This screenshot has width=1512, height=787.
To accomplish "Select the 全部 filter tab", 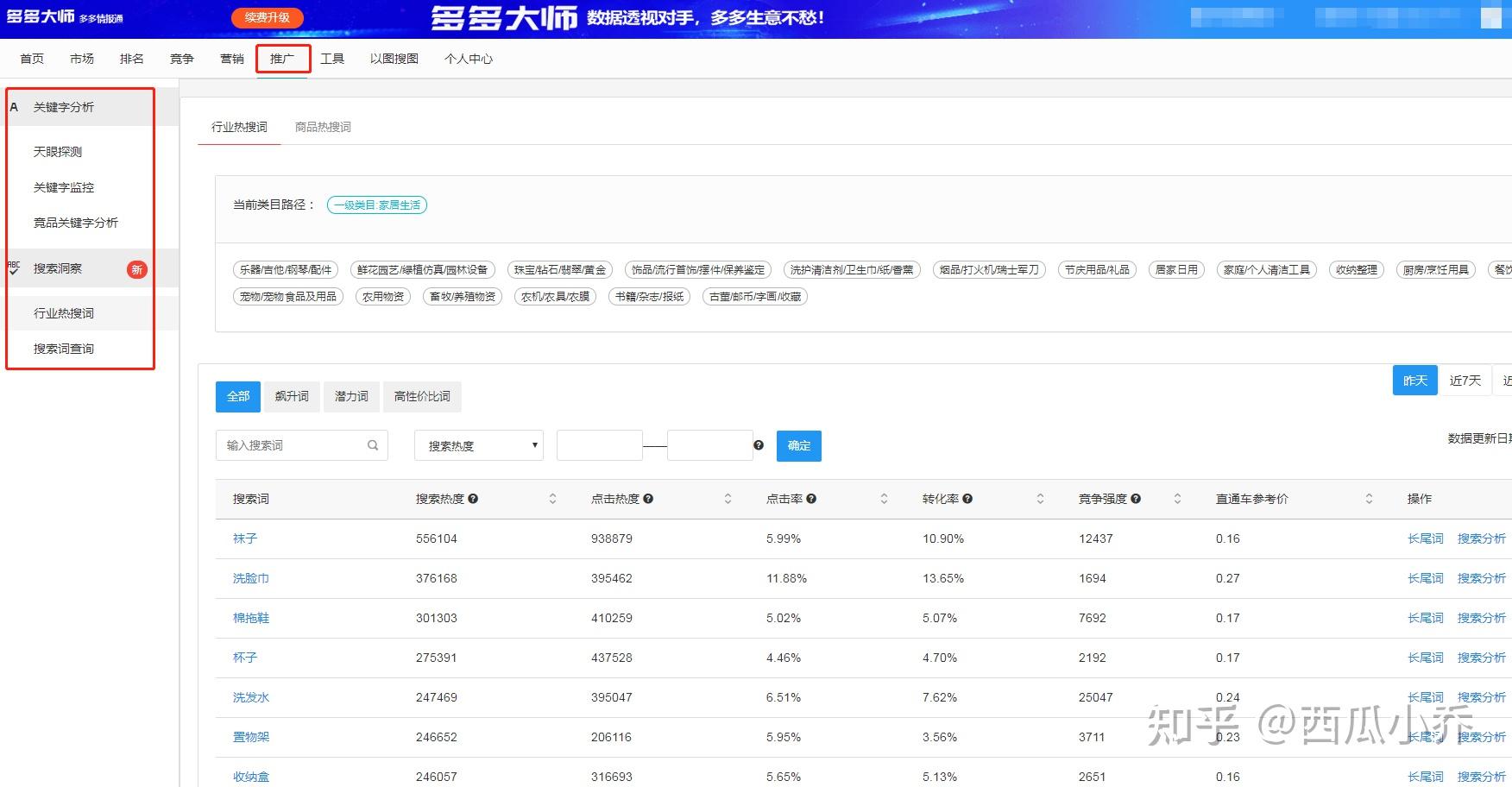I will coord(238,396).
